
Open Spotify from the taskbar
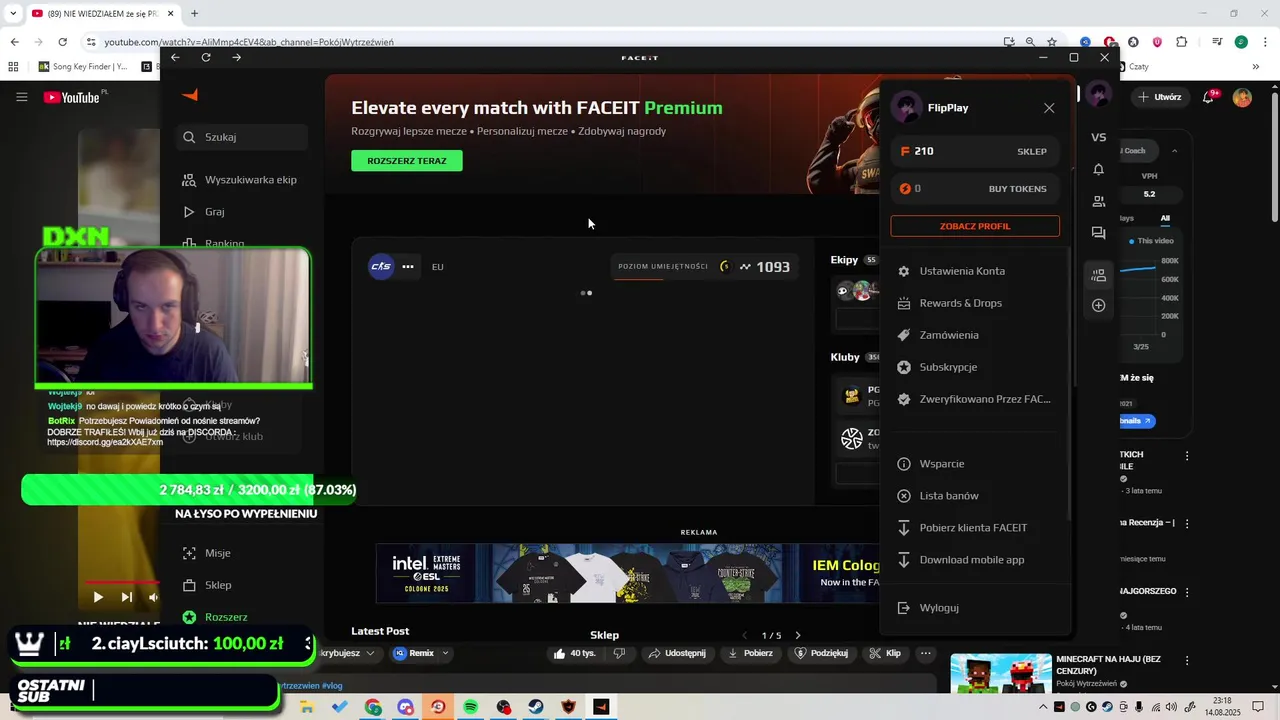coord(470,707)
